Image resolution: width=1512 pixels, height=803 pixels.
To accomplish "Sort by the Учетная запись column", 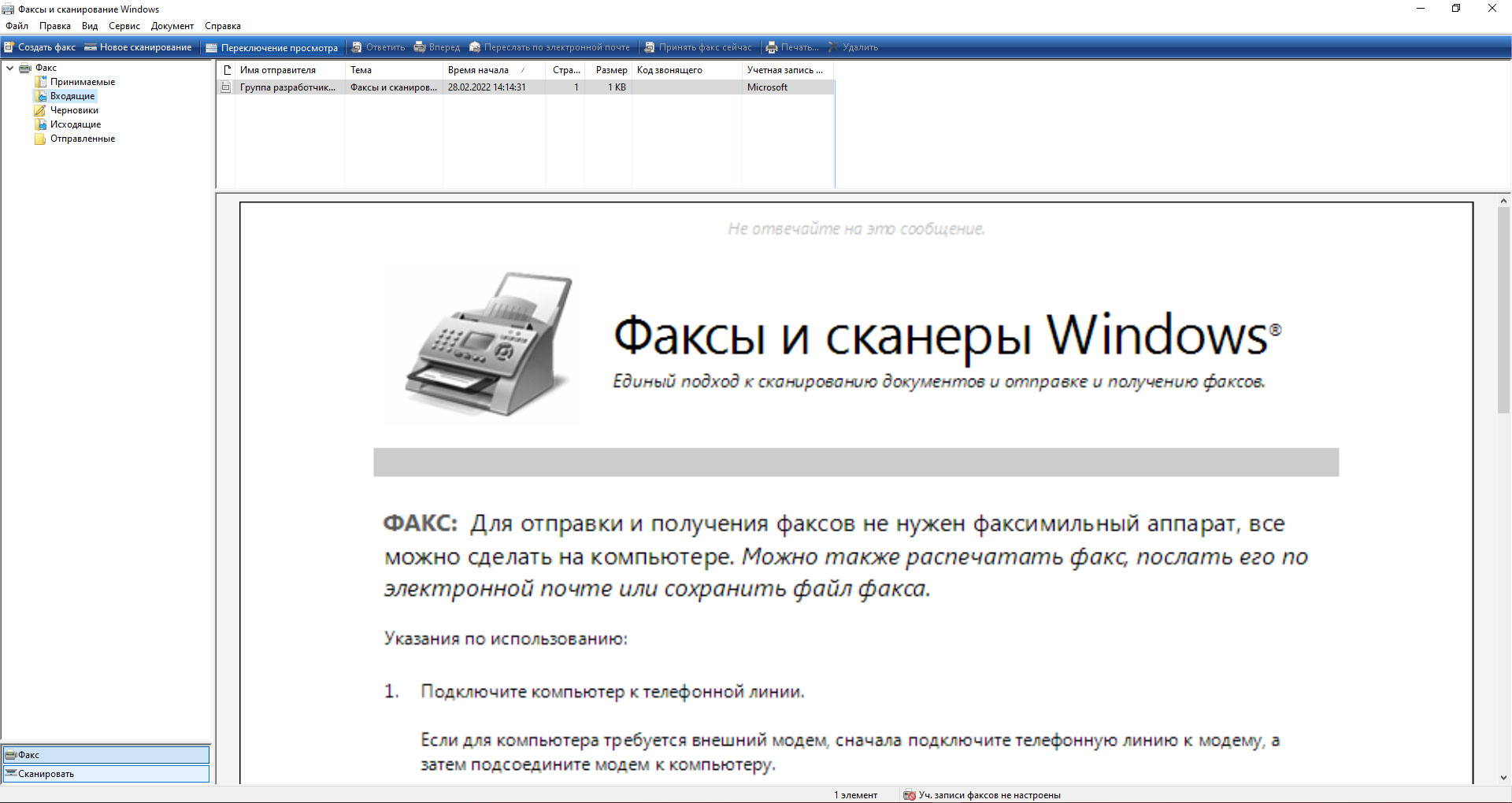I will coord(787,70).
